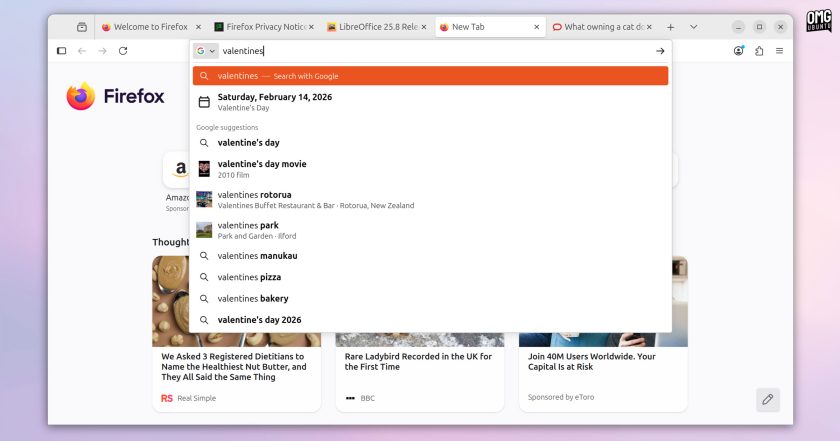Click in the address bar text field
Viewport: 840px width, 441px height.
coord(435,51)
